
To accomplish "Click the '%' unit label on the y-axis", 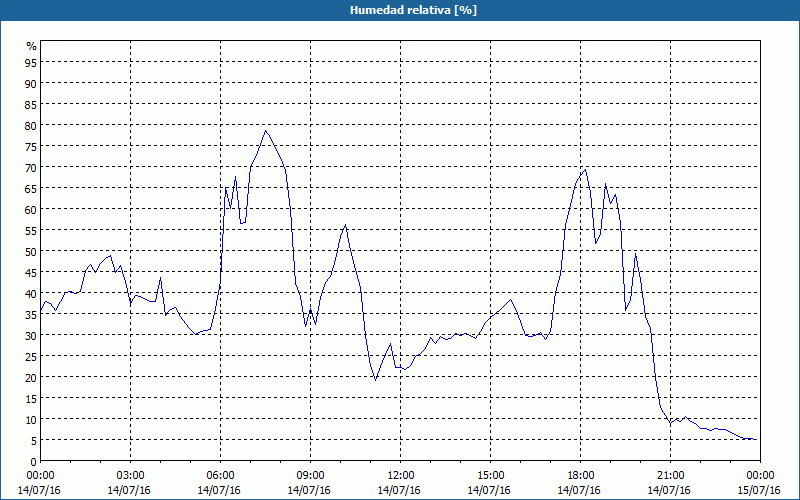I will (32, 46).
